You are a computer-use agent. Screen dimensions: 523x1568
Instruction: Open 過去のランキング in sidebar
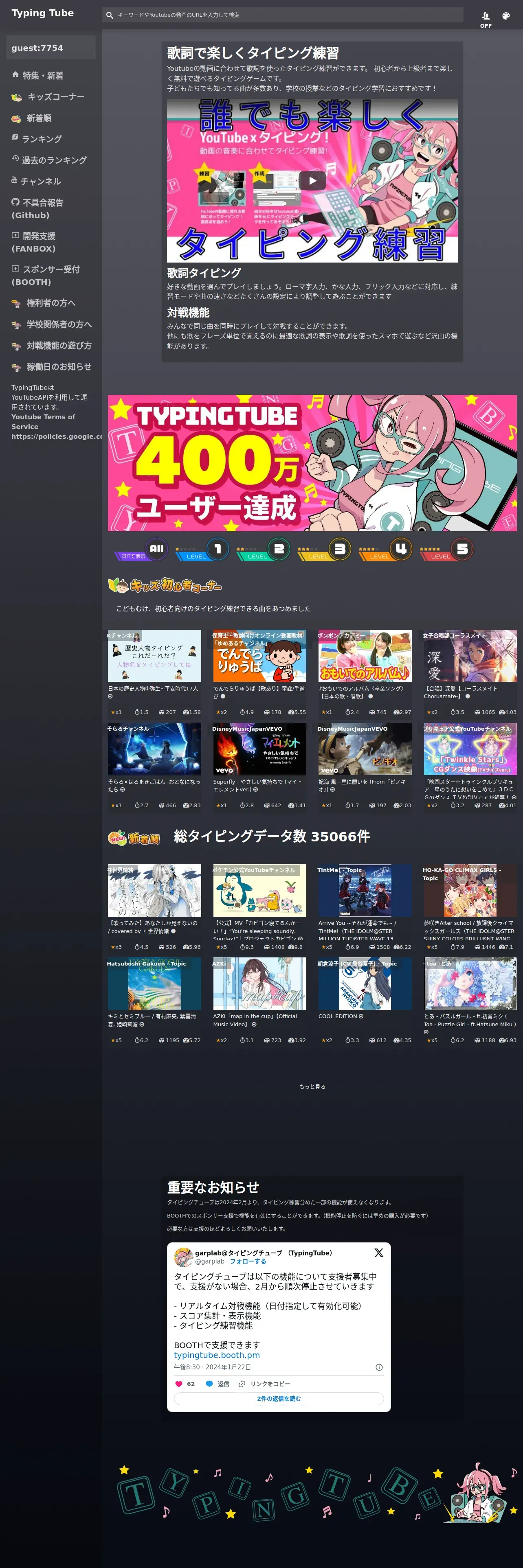tap(54, 160)
